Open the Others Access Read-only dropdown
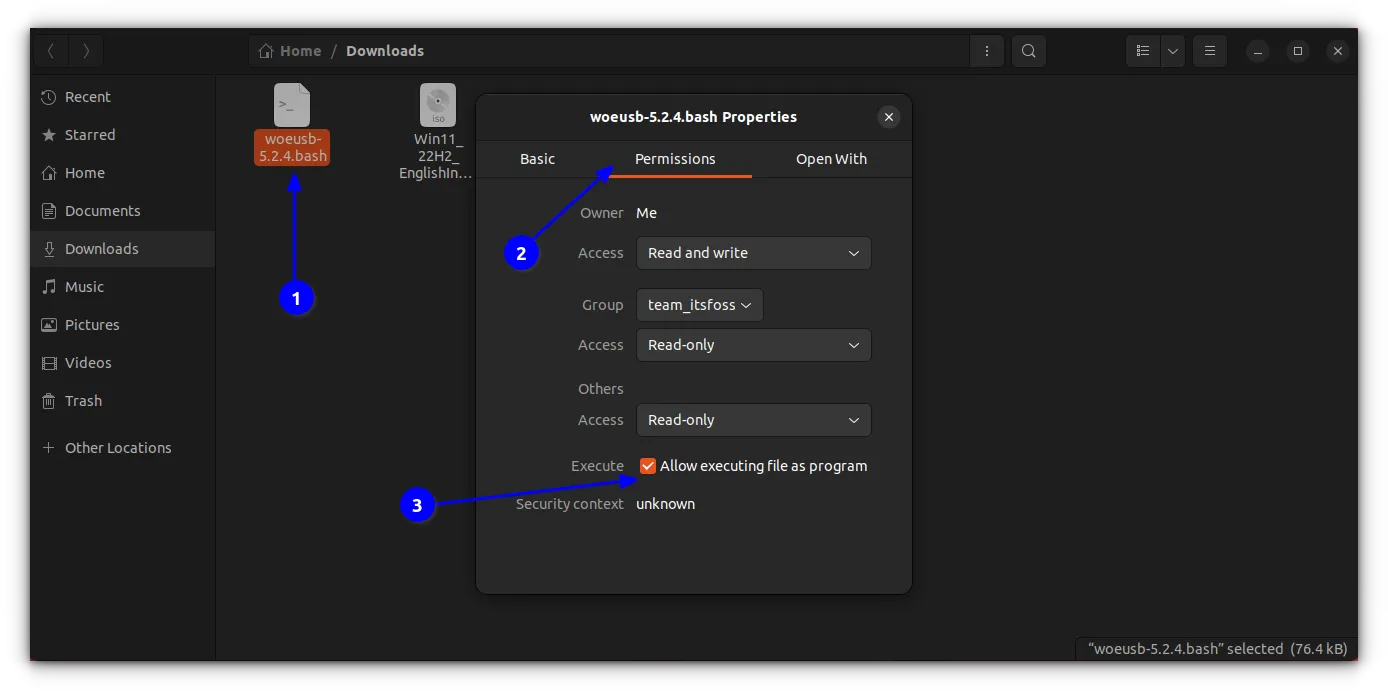The width and height of the screenshot is (1388, 693). click(753, 420)
